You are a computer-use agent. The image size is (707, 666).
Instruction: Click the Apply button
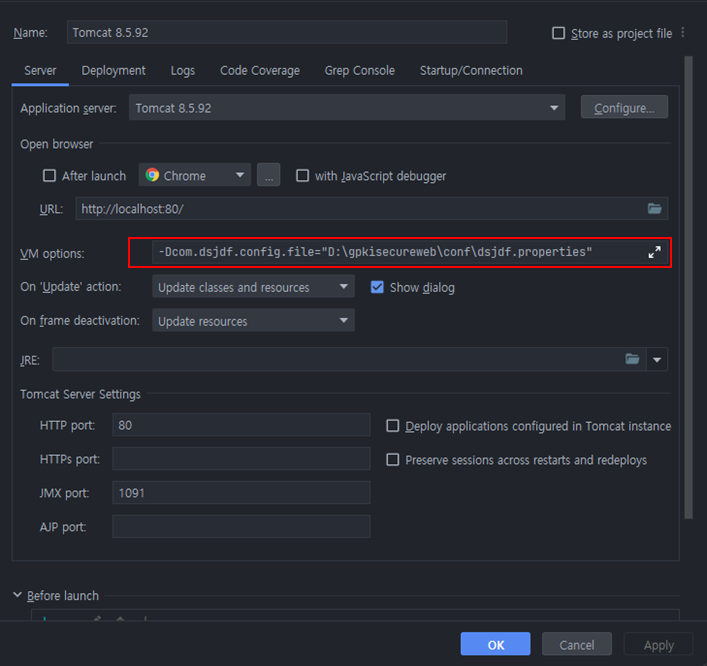pos(658,644)
